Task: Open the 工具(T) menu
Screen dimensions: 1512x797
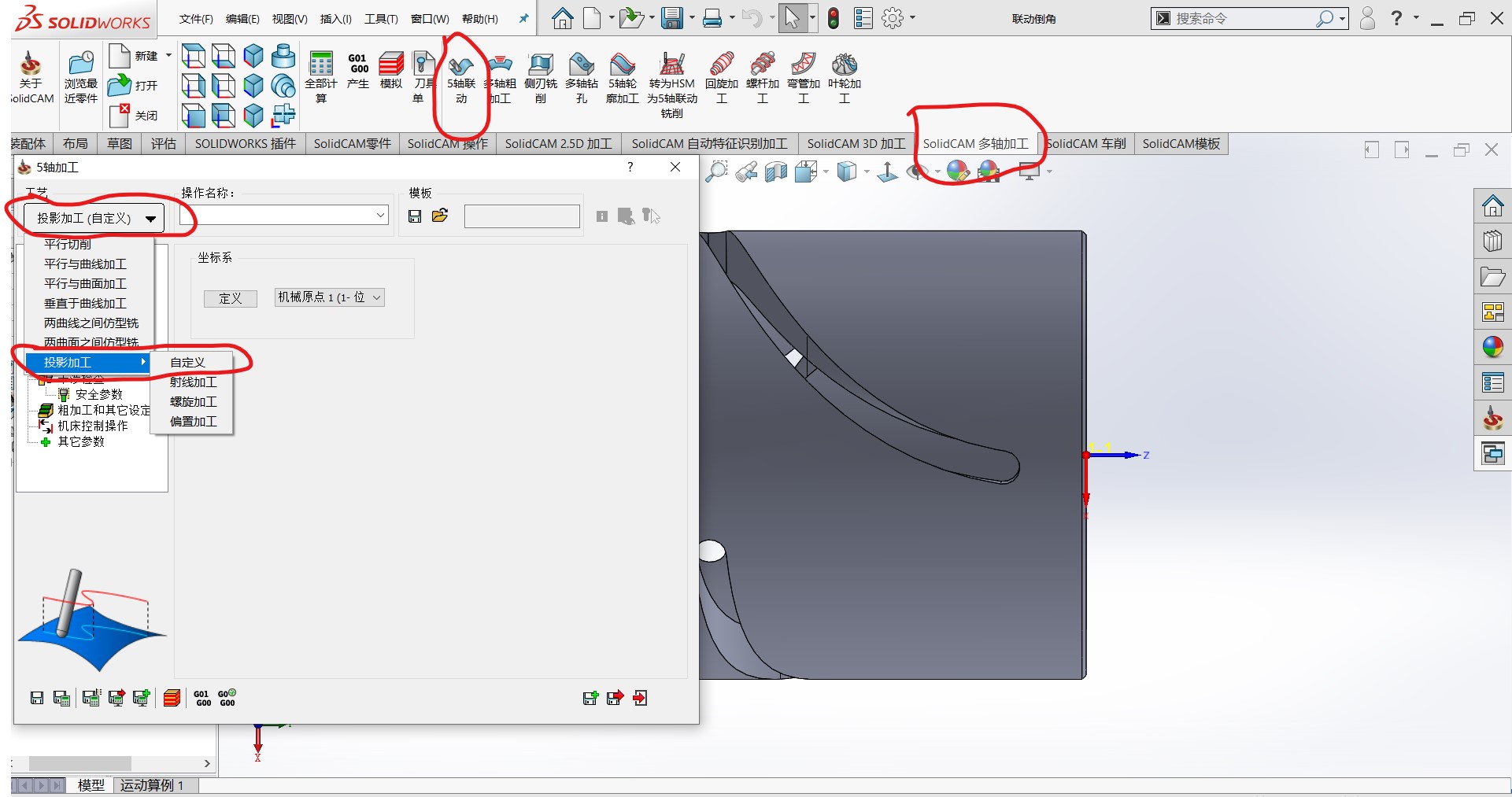Action: point(381,19)
